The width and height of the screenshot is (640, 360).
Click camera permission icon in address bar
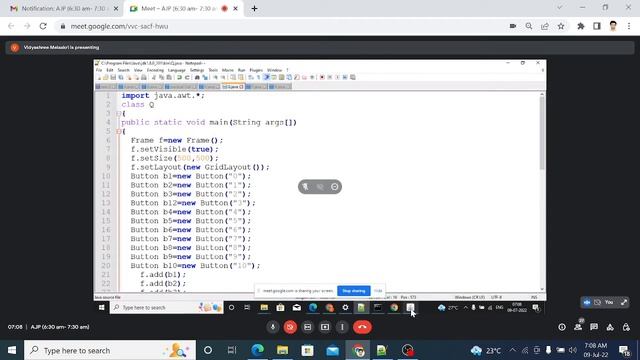(x=513, y=26)
